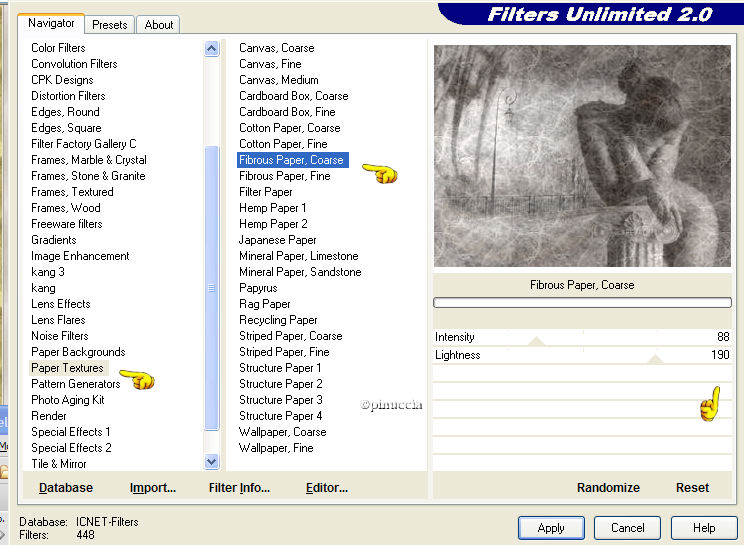749x546 pixels.
Task: Click the category list scrollbar thumb
Action: tap(212, 288)
